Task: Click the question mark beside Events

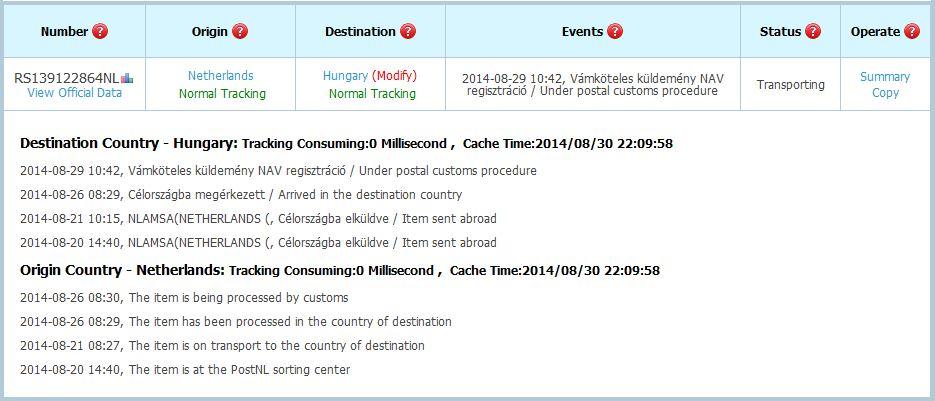Action: pos(615,31)
